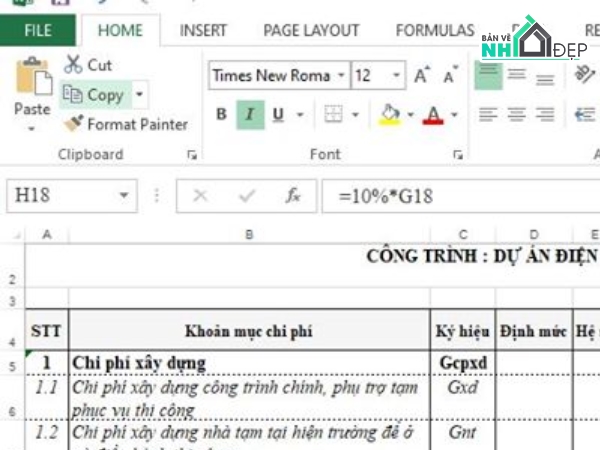Align text left
This screenshot has height=450, width=600.
point(488,114)
